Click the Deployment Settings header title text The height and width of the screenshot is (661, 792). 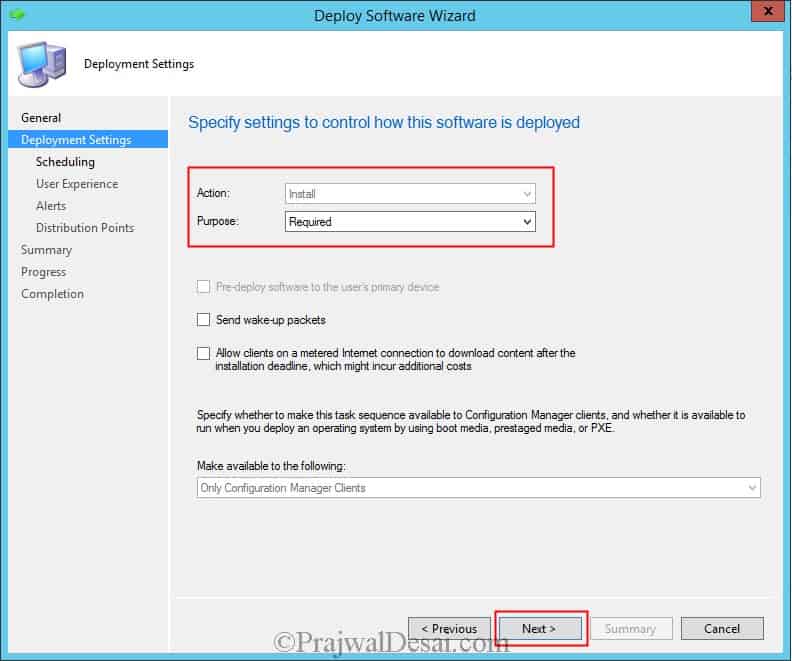[x=139, y=64]
